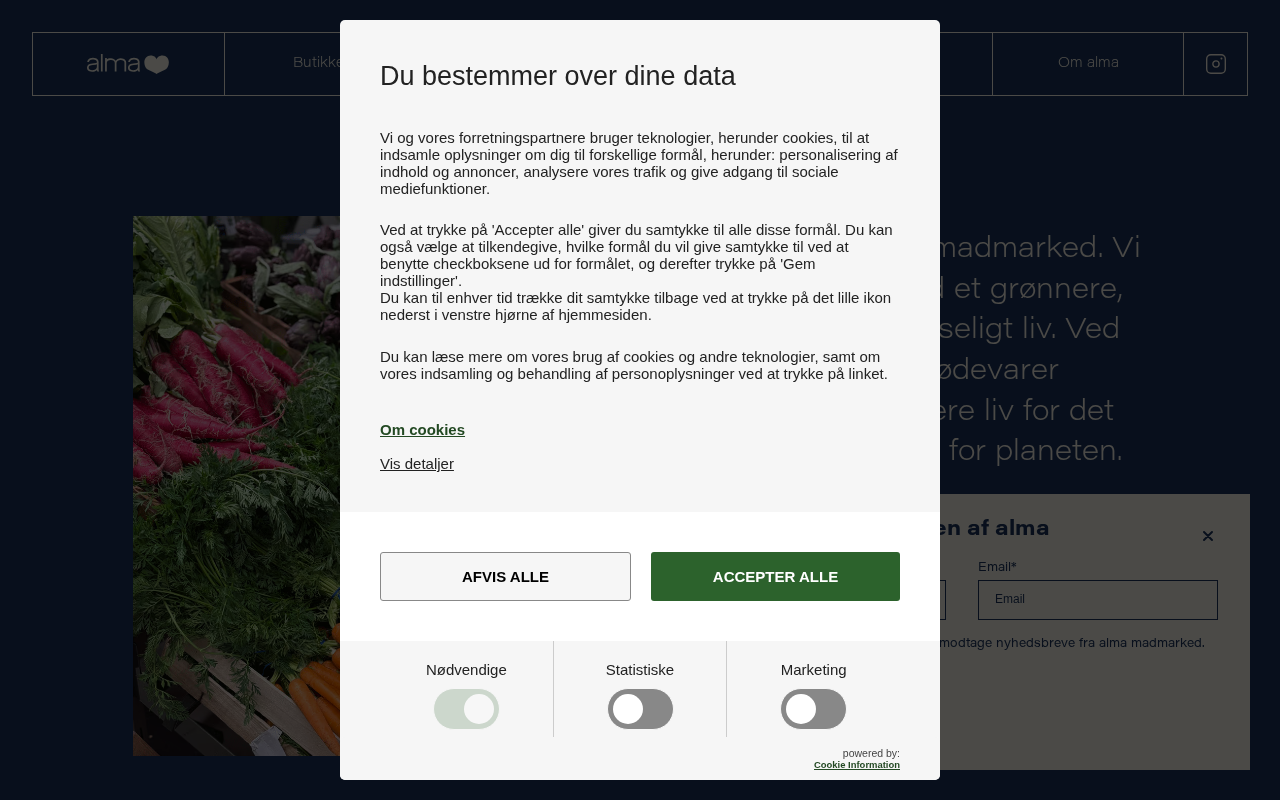Click the Du bestemmer over dine data heading

pyautogui.click(x=558, y=76)
